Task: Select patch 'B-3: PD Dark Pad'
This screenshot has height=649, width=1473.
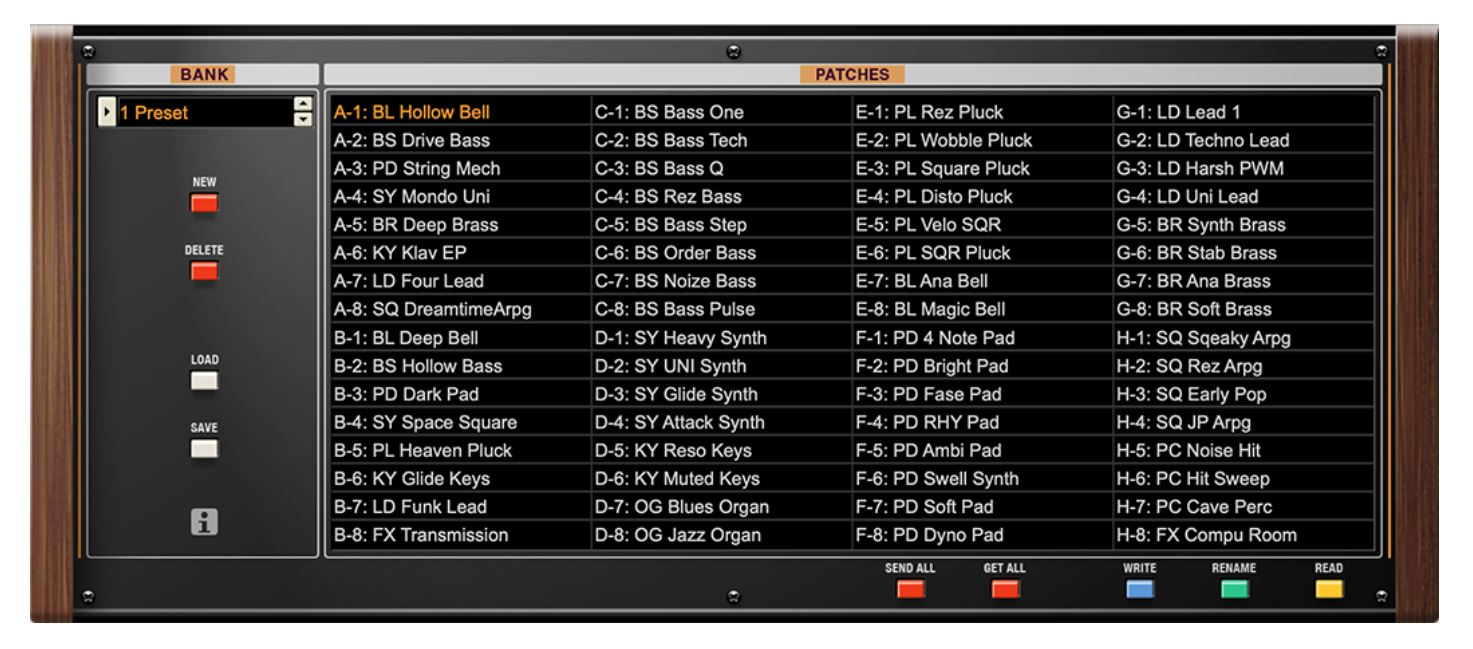Action: tap(461, 394)
